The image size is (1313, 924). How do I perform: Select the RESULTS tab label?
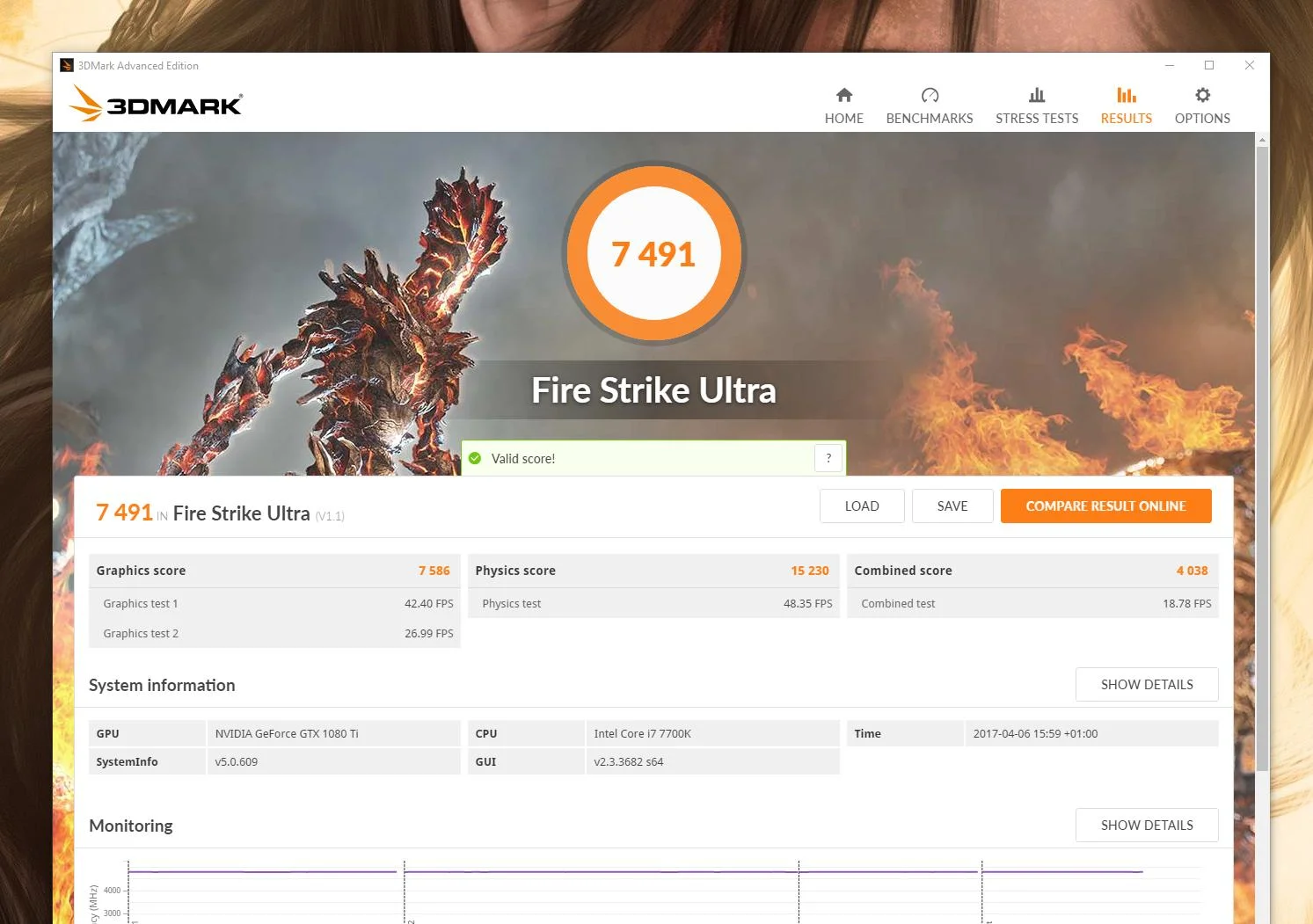pos(1127,119)
